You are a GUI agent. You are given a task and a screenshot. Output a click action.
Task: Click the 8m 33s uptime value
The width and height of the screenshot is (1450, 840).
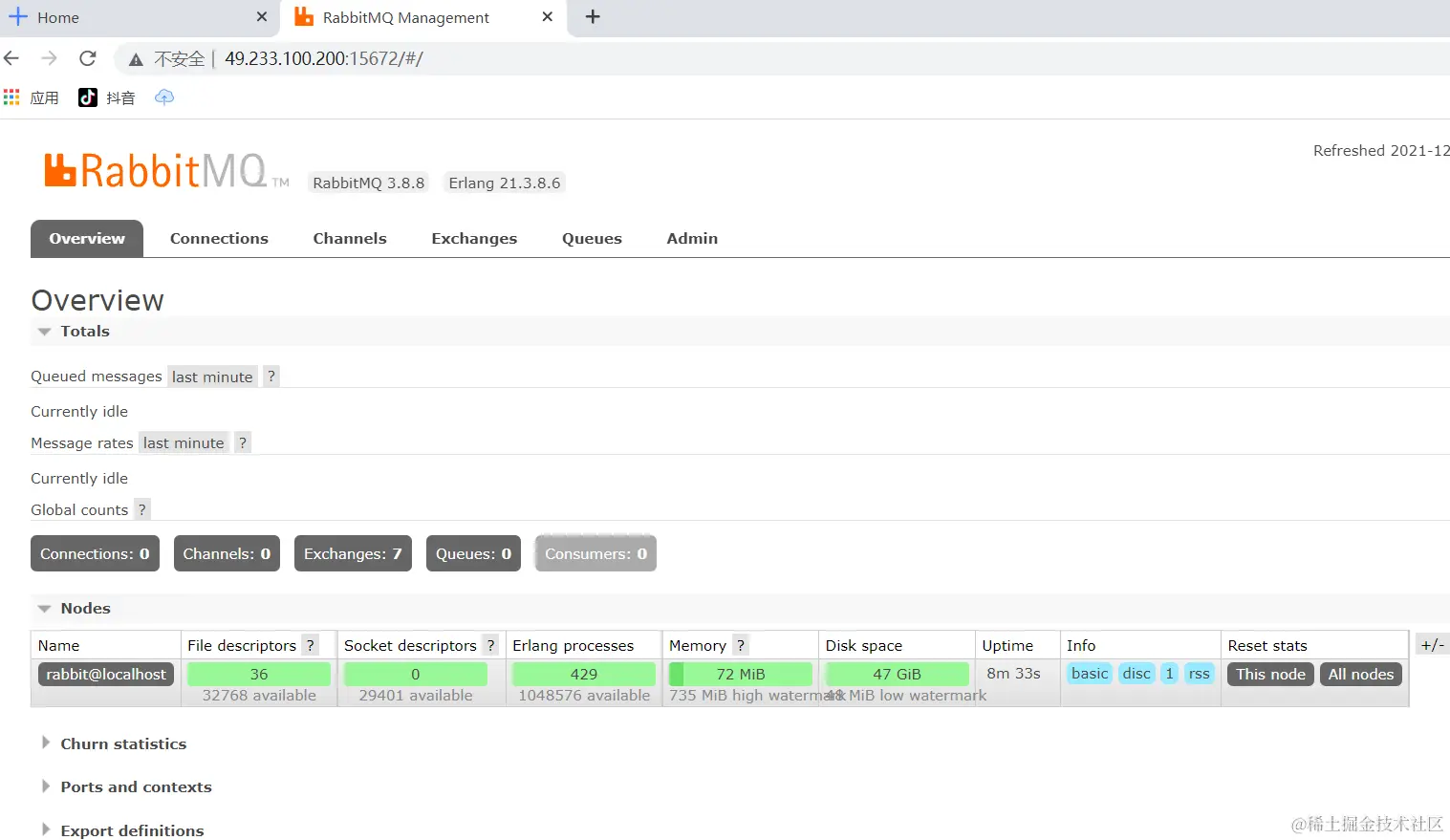coord(1013,674)
